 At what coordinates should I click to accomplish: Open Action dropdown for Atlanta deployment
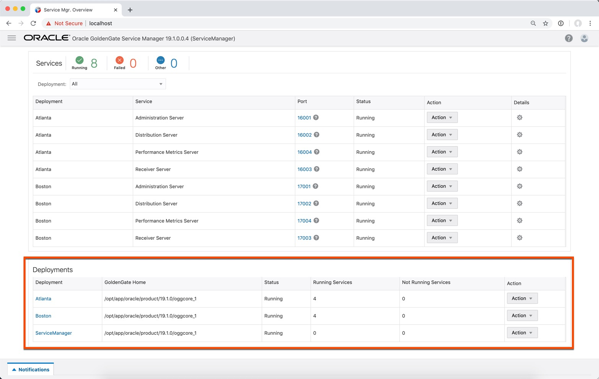point(522,298)
